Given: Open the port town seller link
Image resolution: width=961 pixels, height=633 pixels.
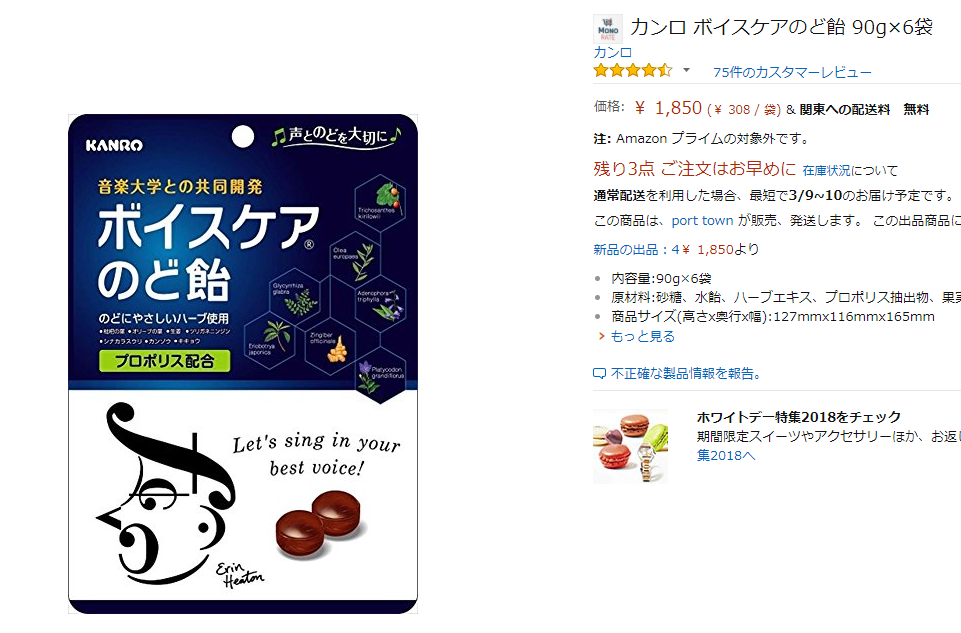Looking at the screenshot, I should (702, 221).
